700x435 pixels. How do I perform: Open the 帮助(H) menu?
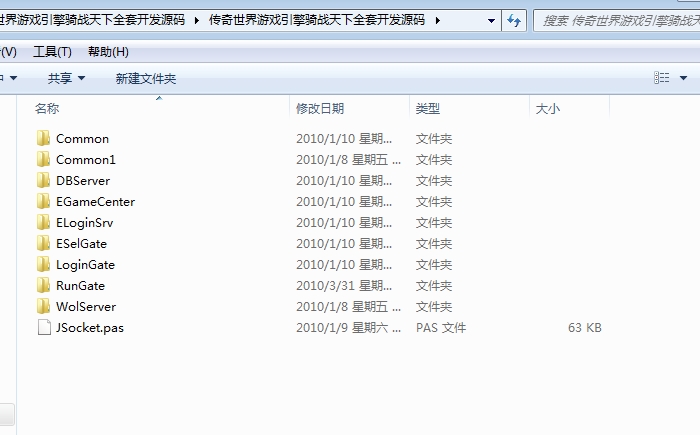tap(108, 52)
